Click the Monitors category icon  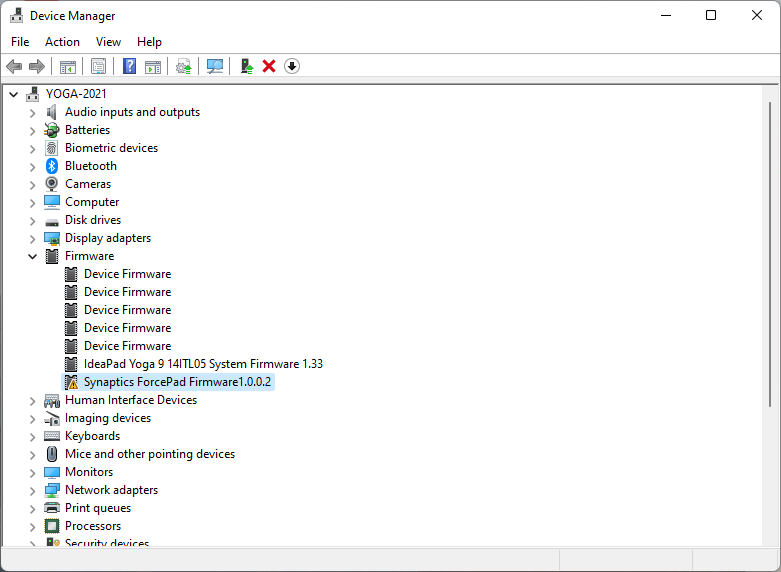coord(52,472)
